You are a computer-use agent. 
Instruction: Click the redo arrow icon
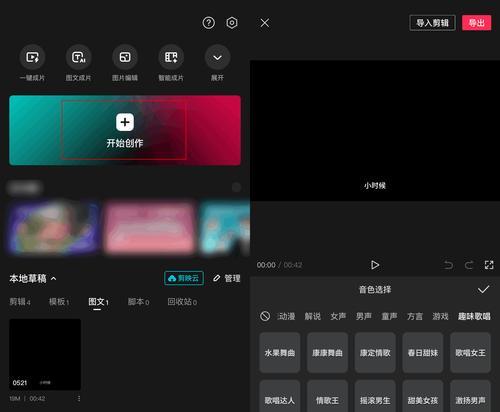[469, 265]
